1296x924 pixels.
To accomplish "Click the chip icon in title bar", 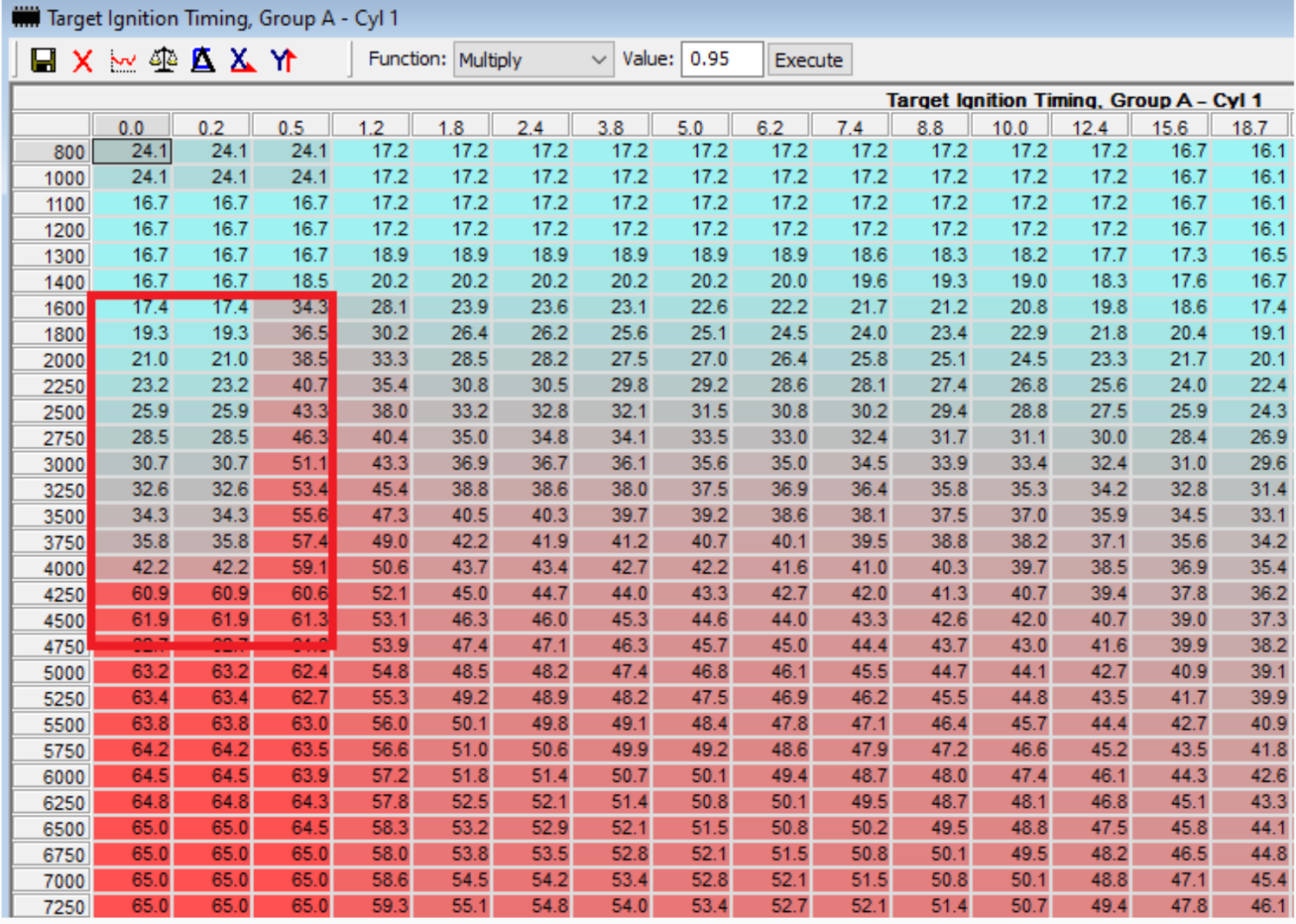I will pos(25,18).
